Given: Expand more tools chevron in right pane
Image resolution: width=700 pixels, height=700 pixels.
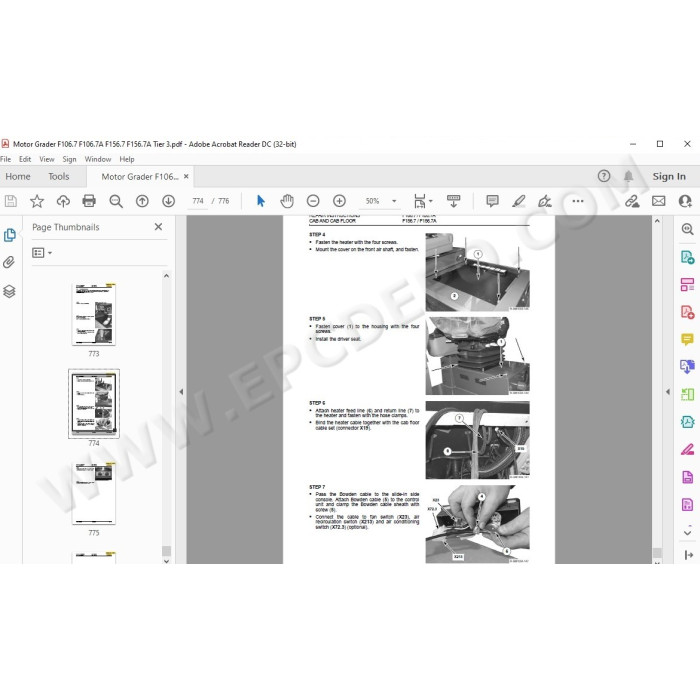Looking at the screenshot, I should [687, 533].
